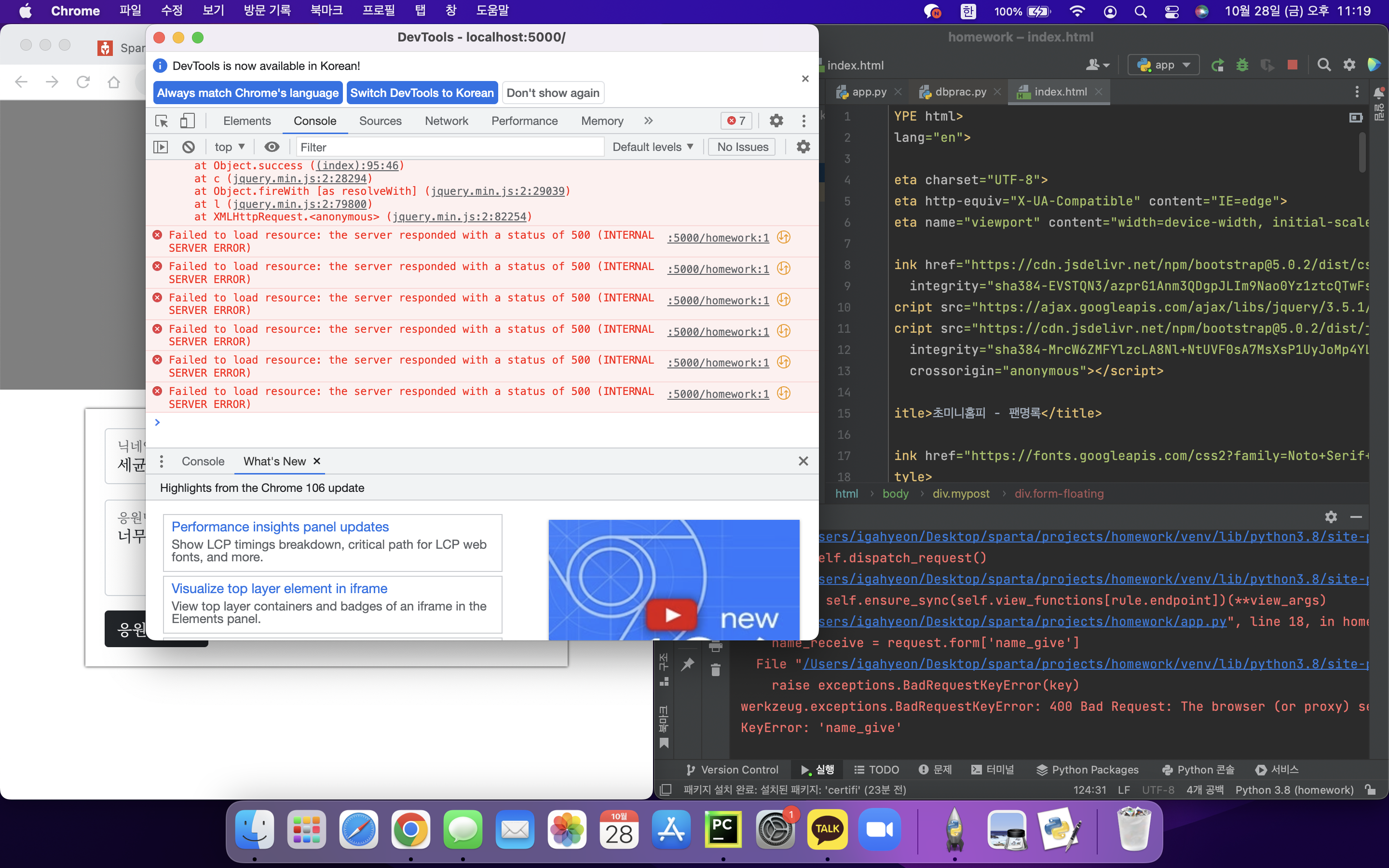This screenshot has height=868, width=1389.
Task: Show the console sidebar
Action: coord(161,147)
